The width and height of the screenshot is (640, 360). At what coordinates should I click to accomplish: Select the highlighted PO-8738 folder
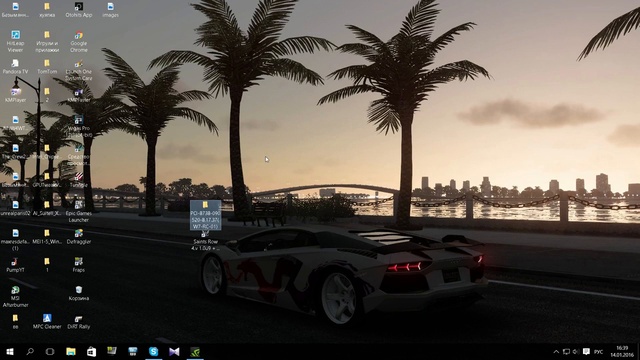tap(205, 215)
